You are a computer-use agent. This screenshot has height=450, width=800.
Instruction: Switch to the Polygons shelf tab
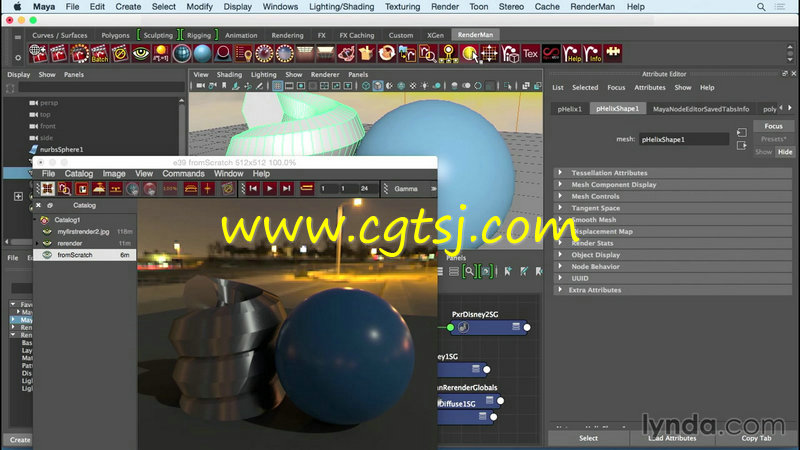pyautogui.click(x=115, y=35)
